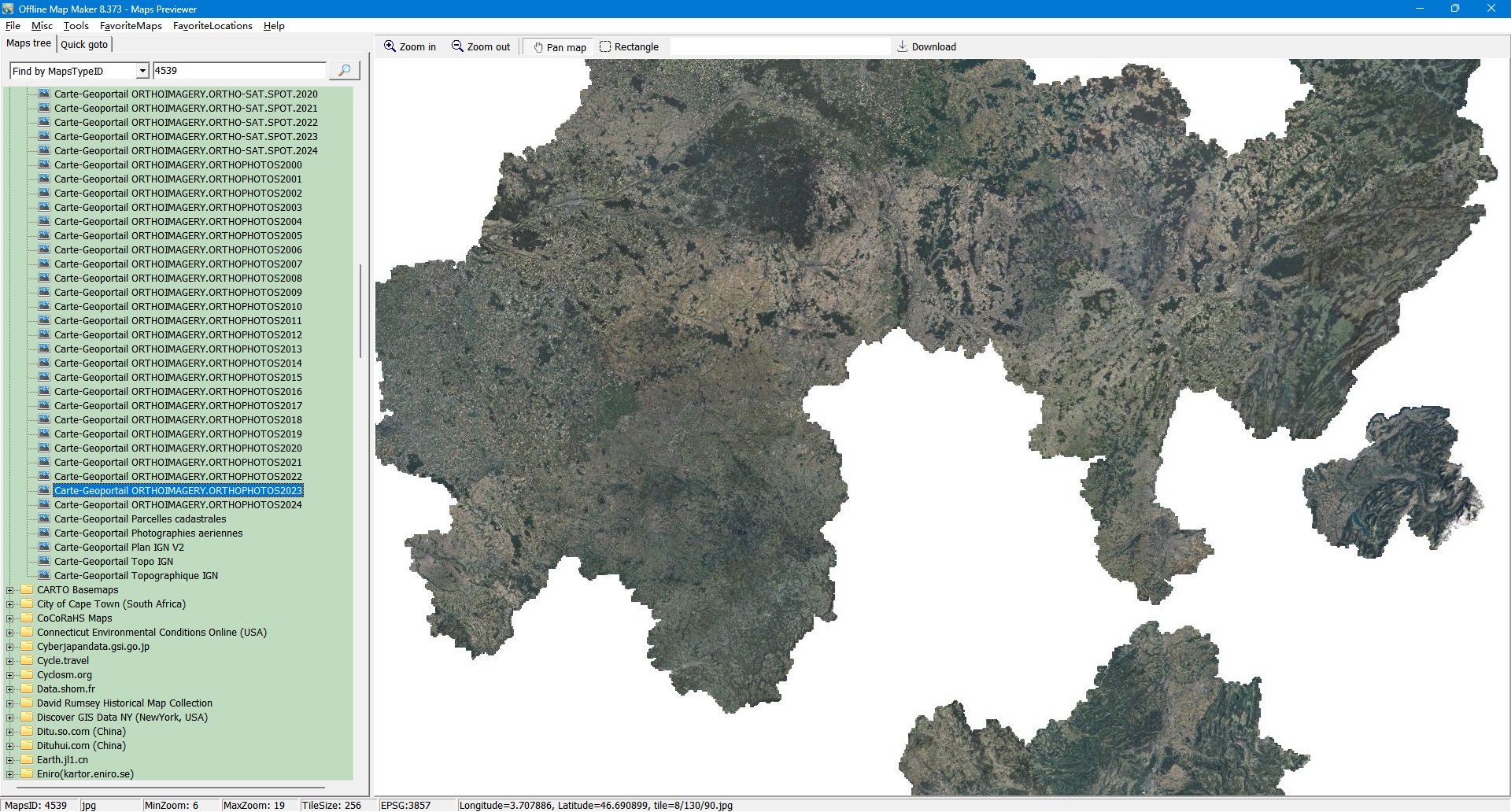Select Carte-Geoportail Plan IGN V2 map
Image resolution: width=1511 pixels, height=812 pixels.
point(119,547)
